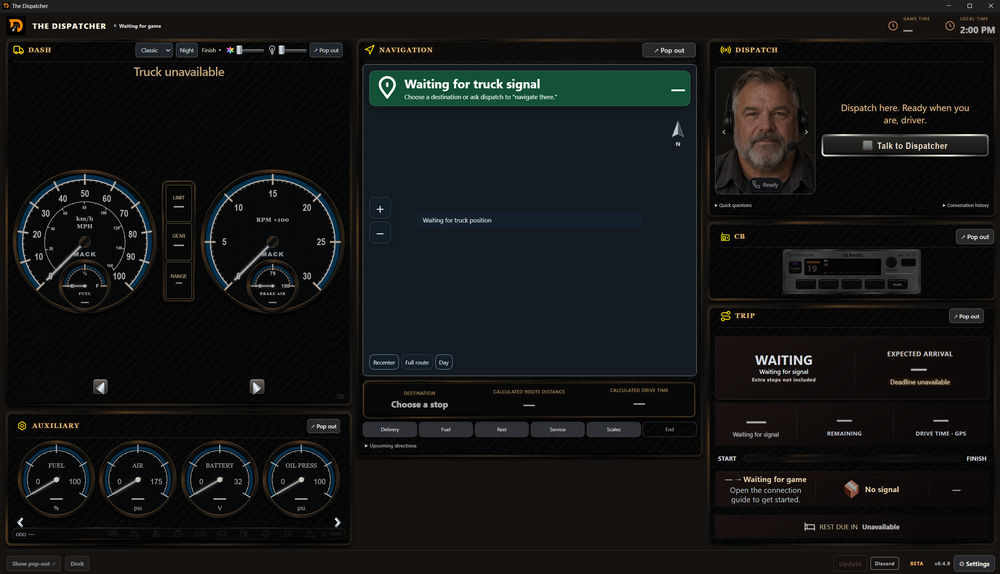
Task: Click the GEAR indicator box
Action: pyautogui.click(x=179, y=240)
